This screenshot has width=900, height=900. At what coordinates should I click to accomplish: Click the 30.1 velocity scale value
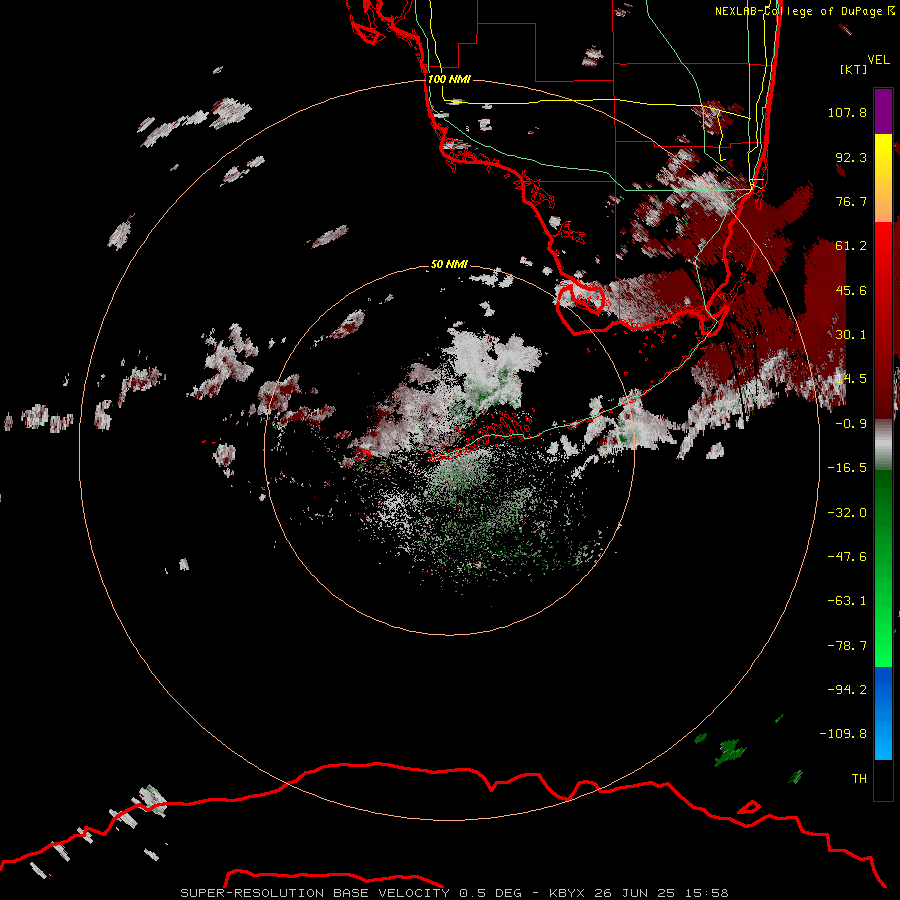(851, 335)
